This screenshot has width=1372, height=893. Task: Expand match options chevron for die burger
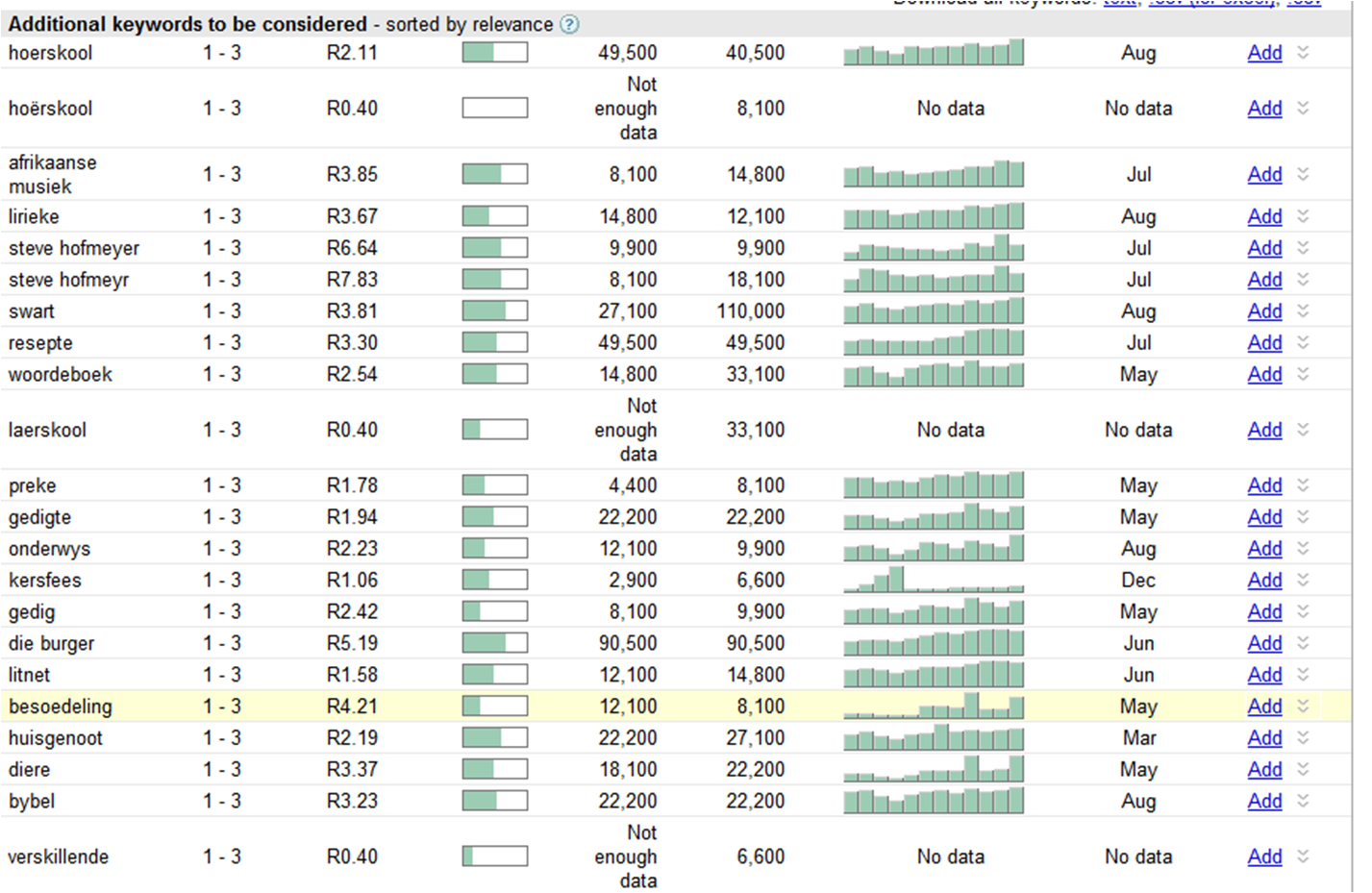1303,643
